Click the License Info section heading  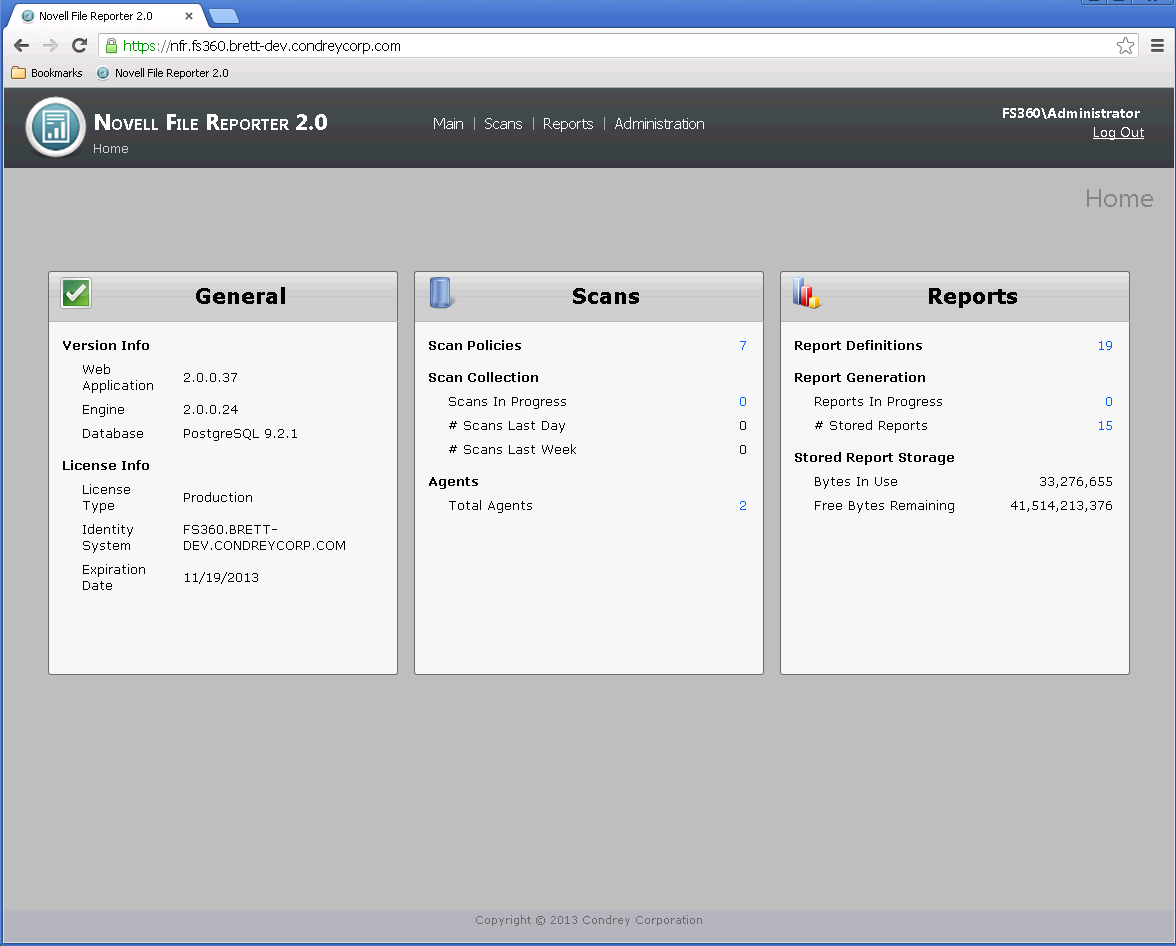point(106,466)
